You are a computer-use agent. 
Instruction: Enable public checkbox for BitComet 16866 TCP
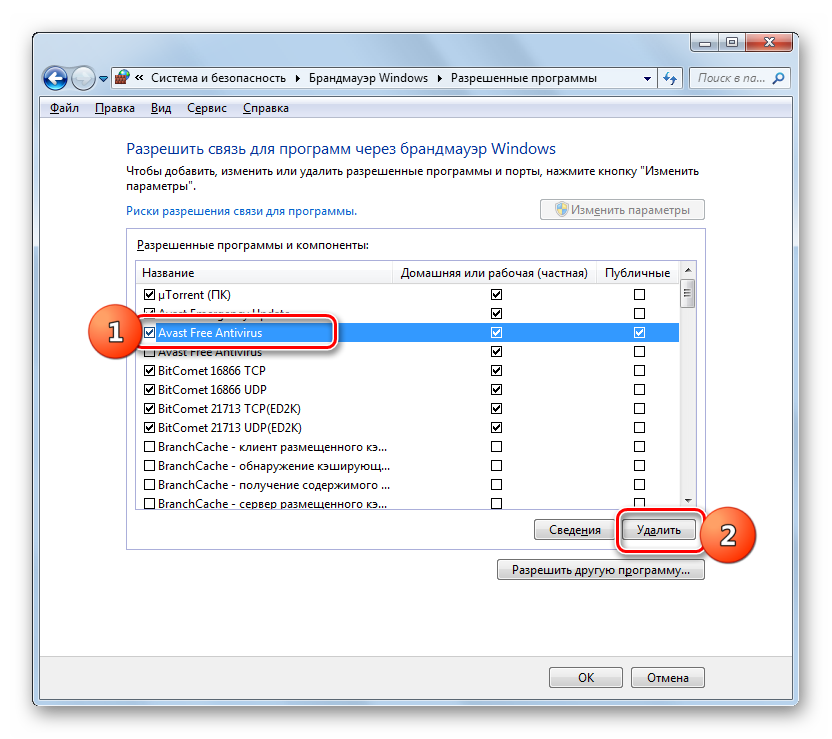(639, 371)
